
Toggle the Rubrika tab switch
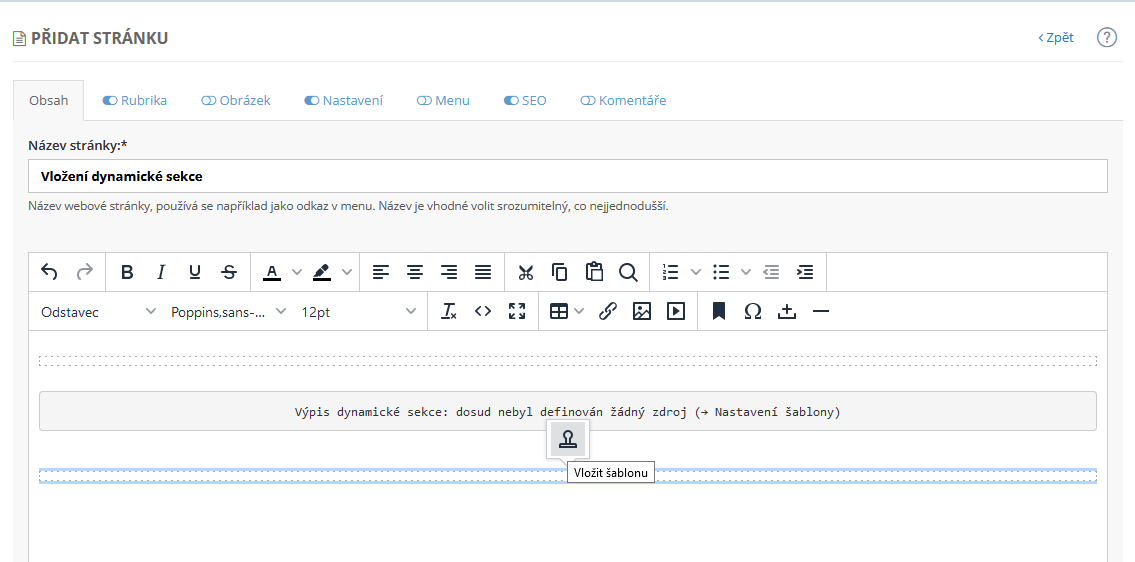(110, 101)
